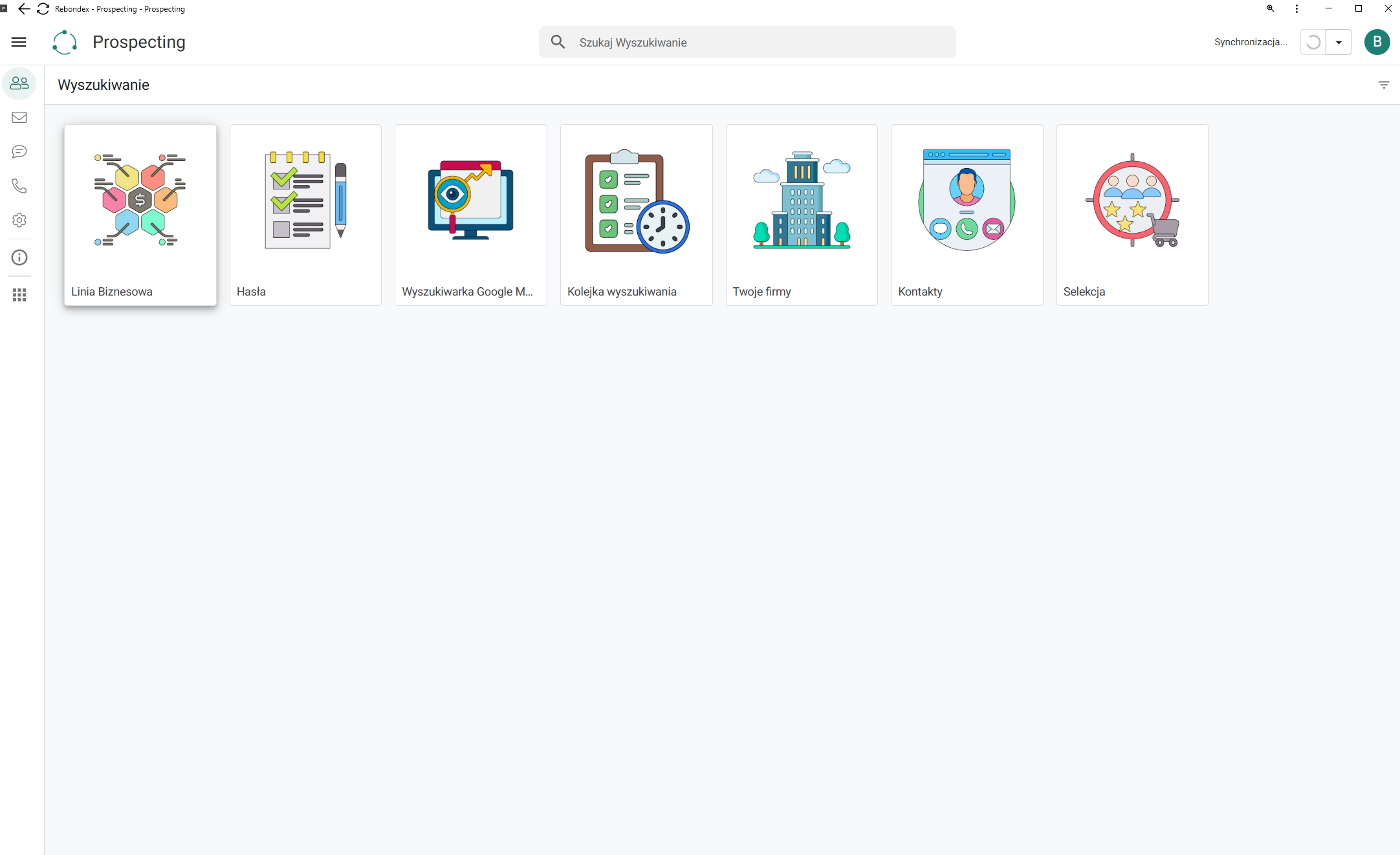The height and width of the screenshot is (855, 1400).
Task: Open the settings gear sidebar icon
Action: [19, 220]
